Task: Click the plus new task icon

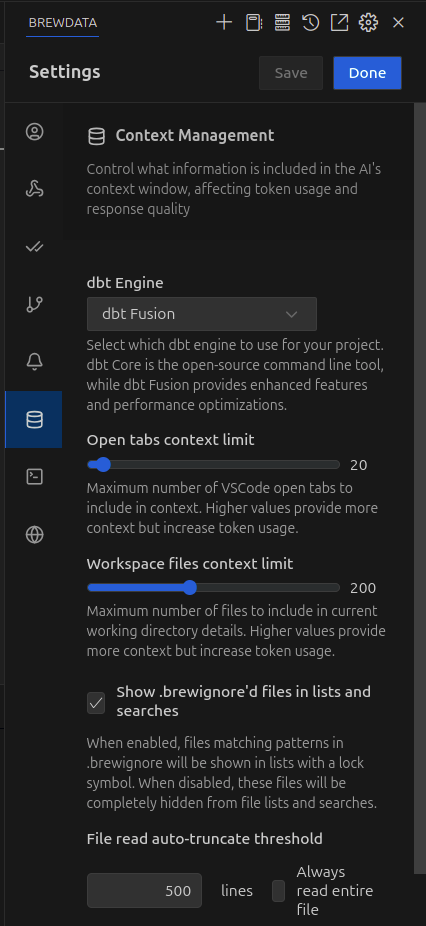Action: click(x=224, y=23)
